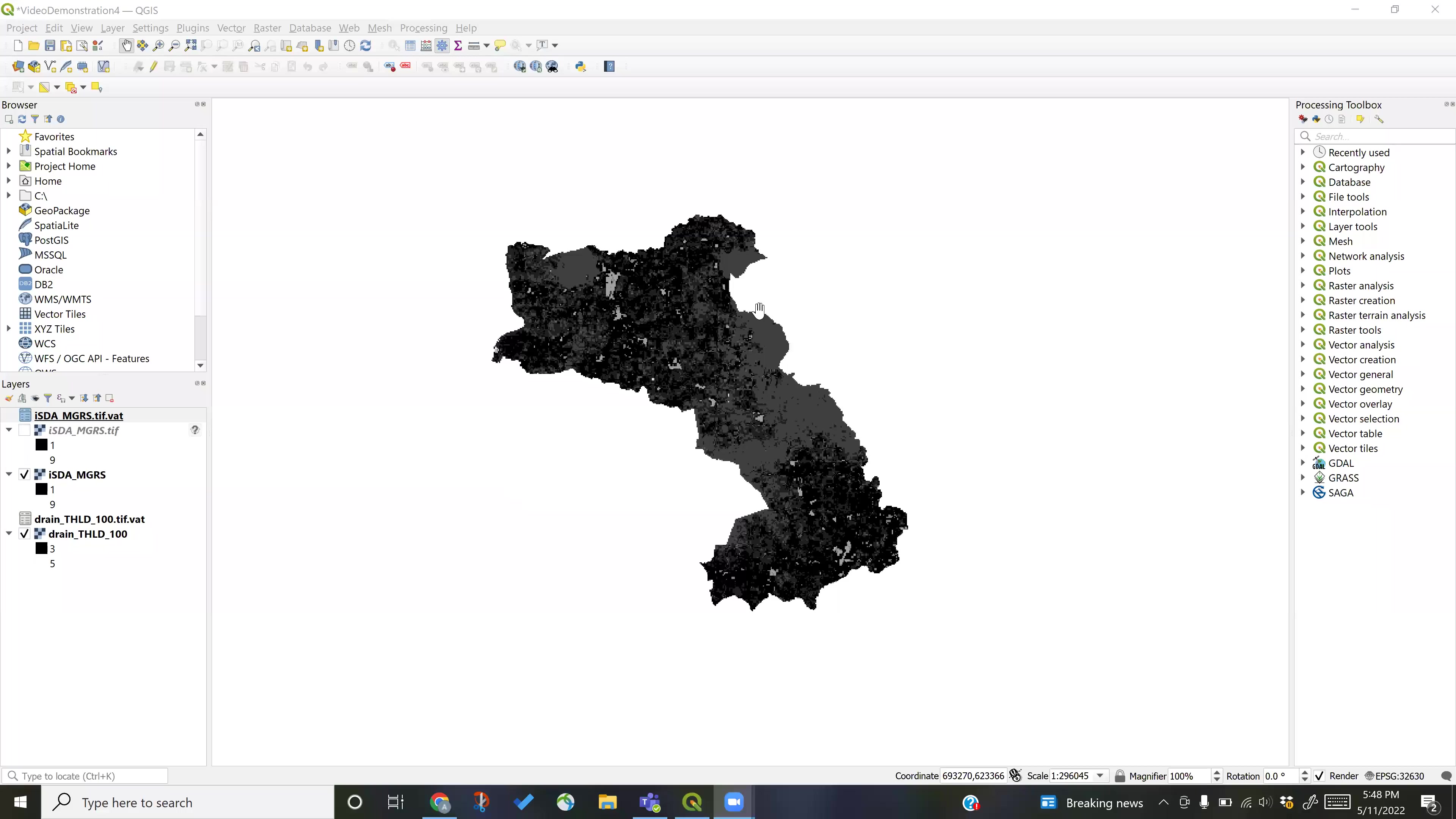Activate the Zoom In tool
The height and width of the screenshot is (819, 1456).
[159, 46]
